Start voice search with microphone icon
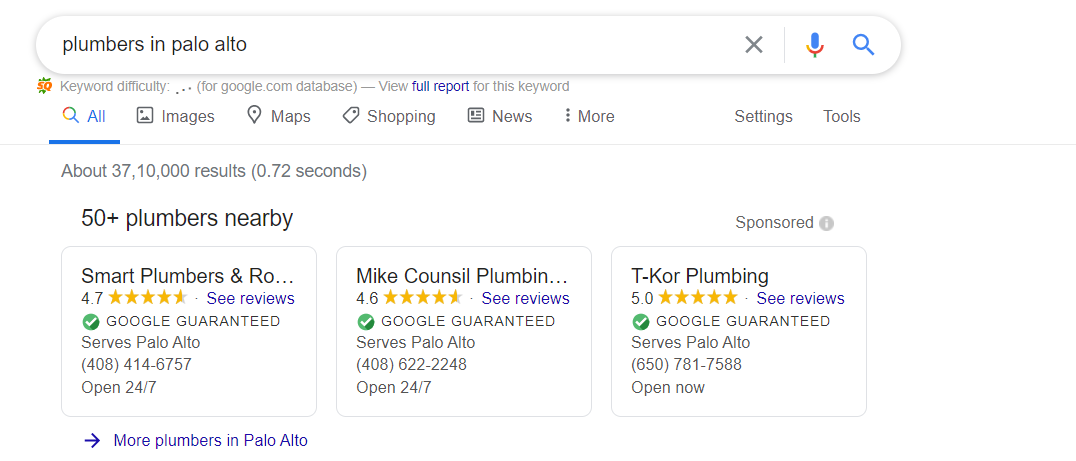Image resolution: width=1076 pixels, height=461 pixels. [x=815, y=44]
